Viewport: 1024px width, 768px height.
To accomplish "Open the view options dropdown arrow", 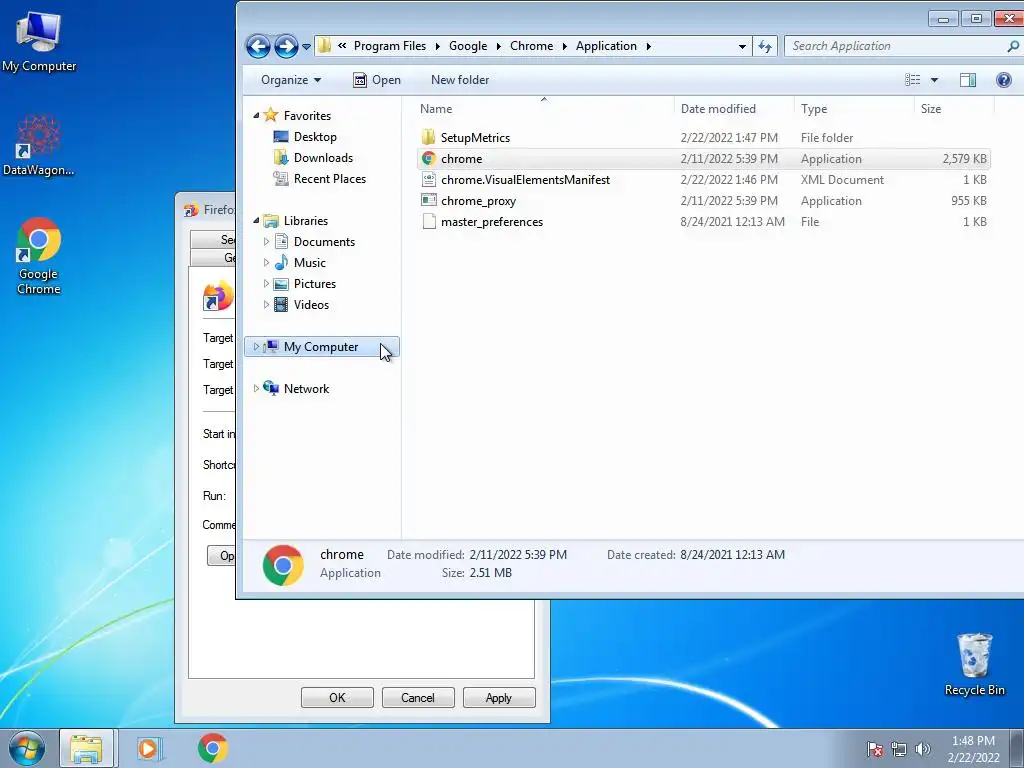I will [x=935, y=80].
